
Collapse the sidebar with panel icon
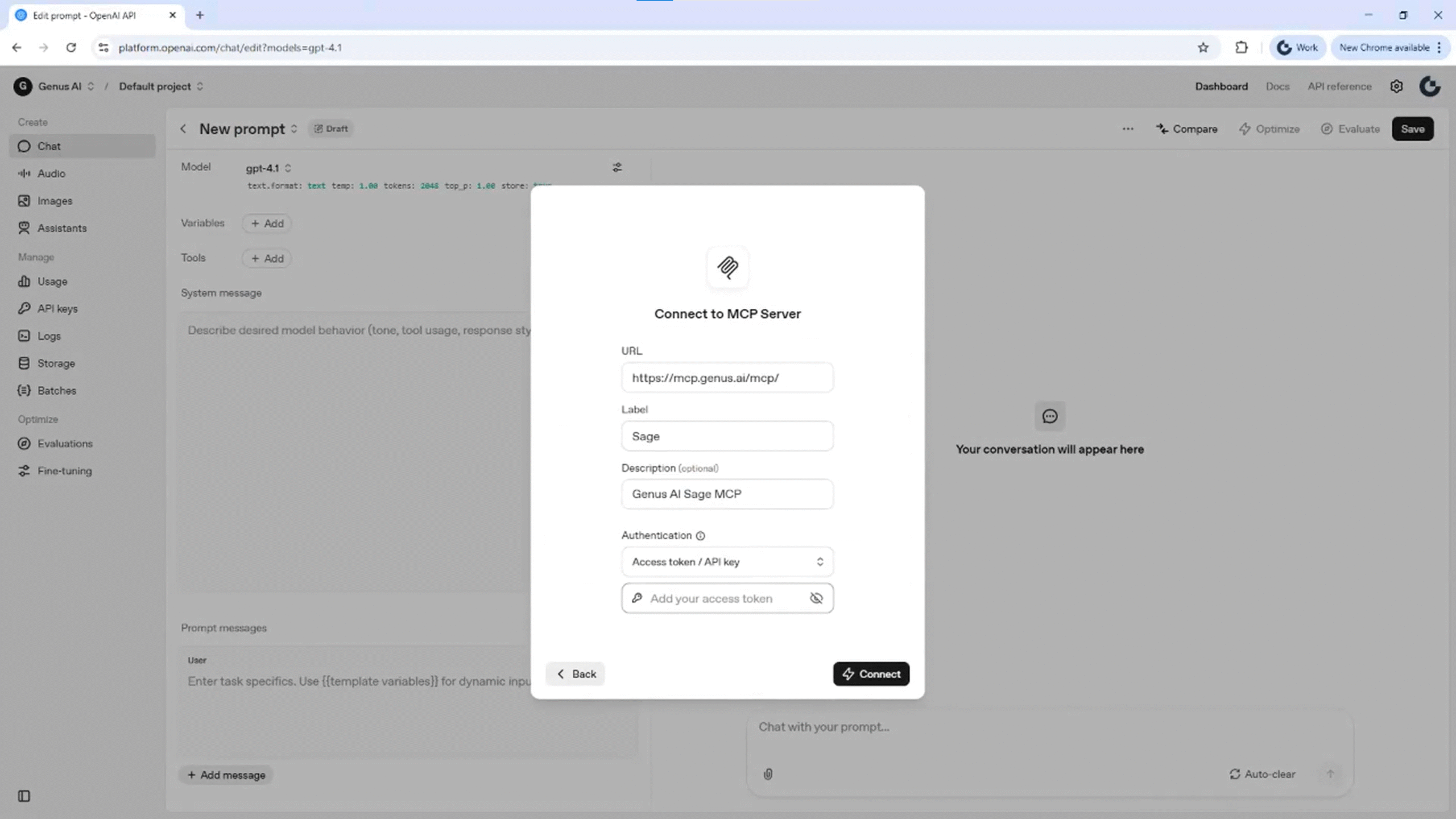24,796
